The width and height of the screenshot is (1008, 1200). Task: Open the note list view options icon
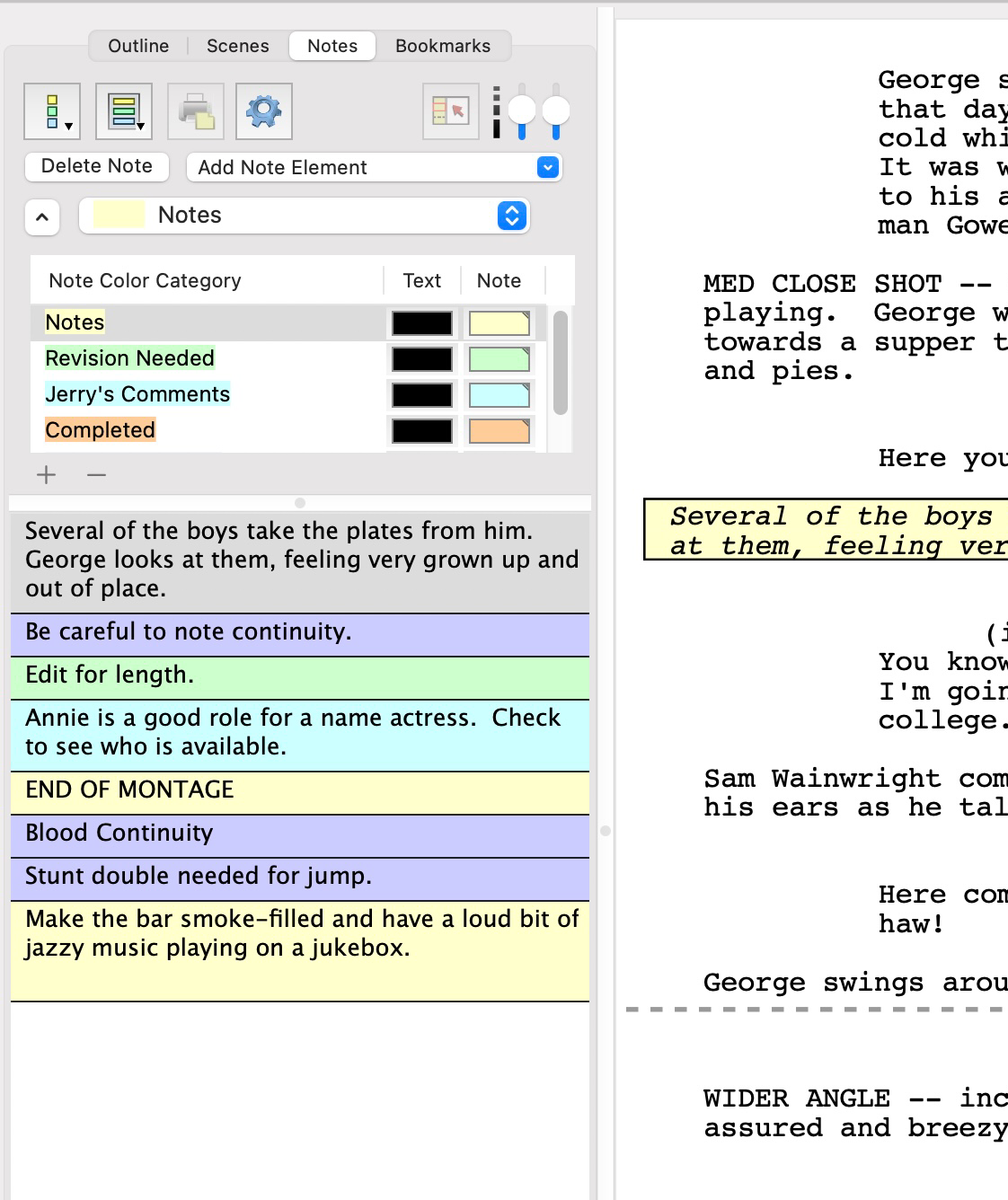pos(51,111)
